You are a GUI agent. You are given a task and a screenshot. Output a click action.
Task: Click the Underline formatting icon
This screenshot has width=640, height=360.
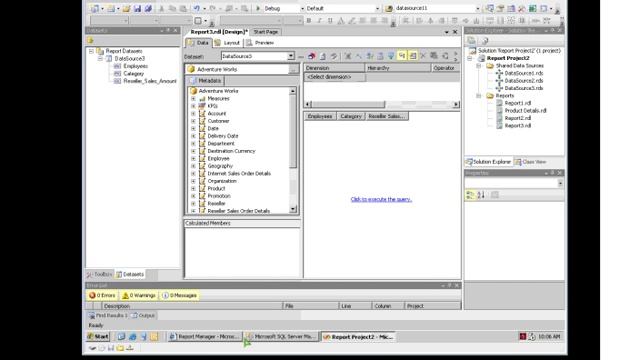pos(330,20)
